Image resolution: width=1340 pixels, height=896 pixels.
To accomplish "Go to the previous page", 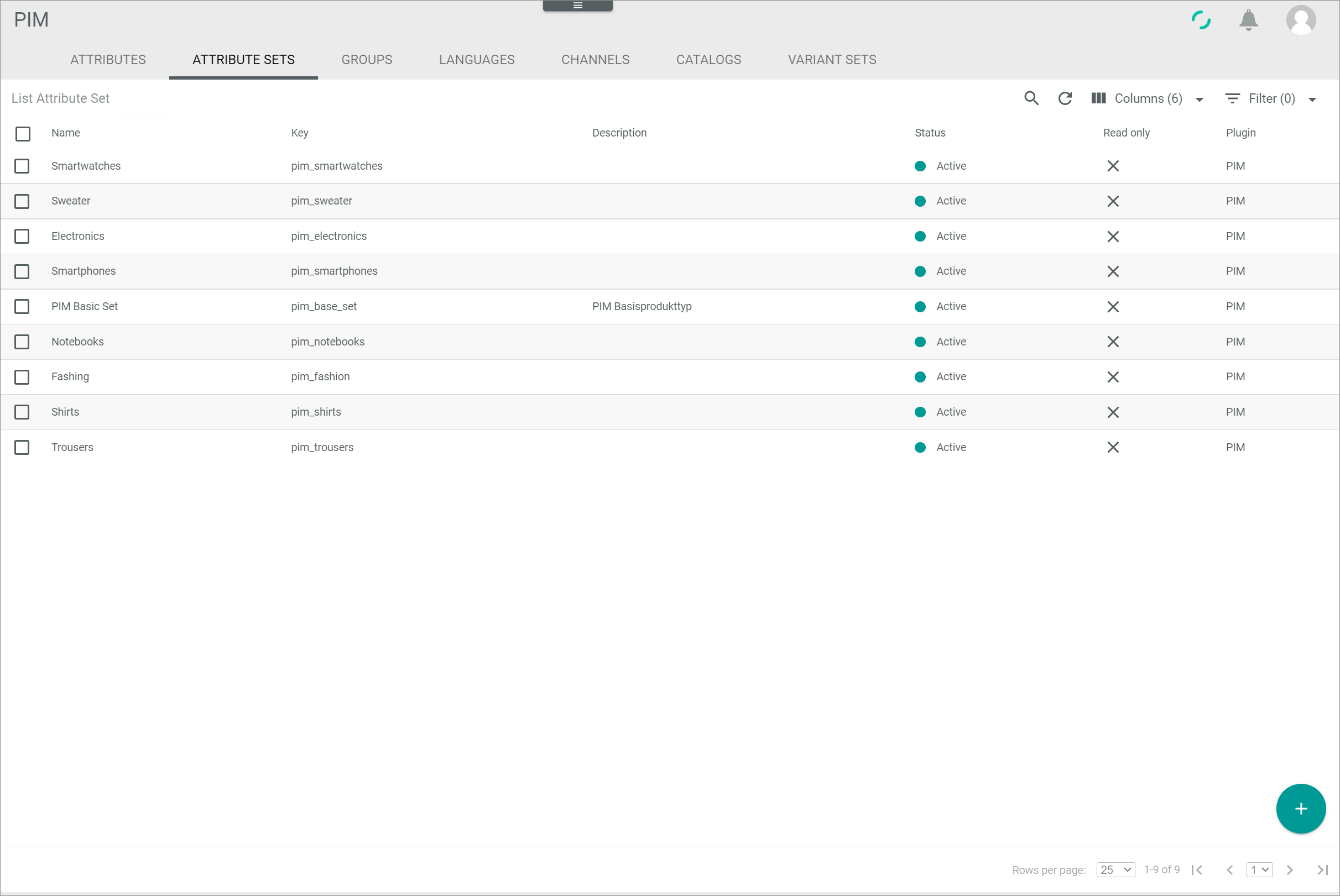I will 1229,869.
